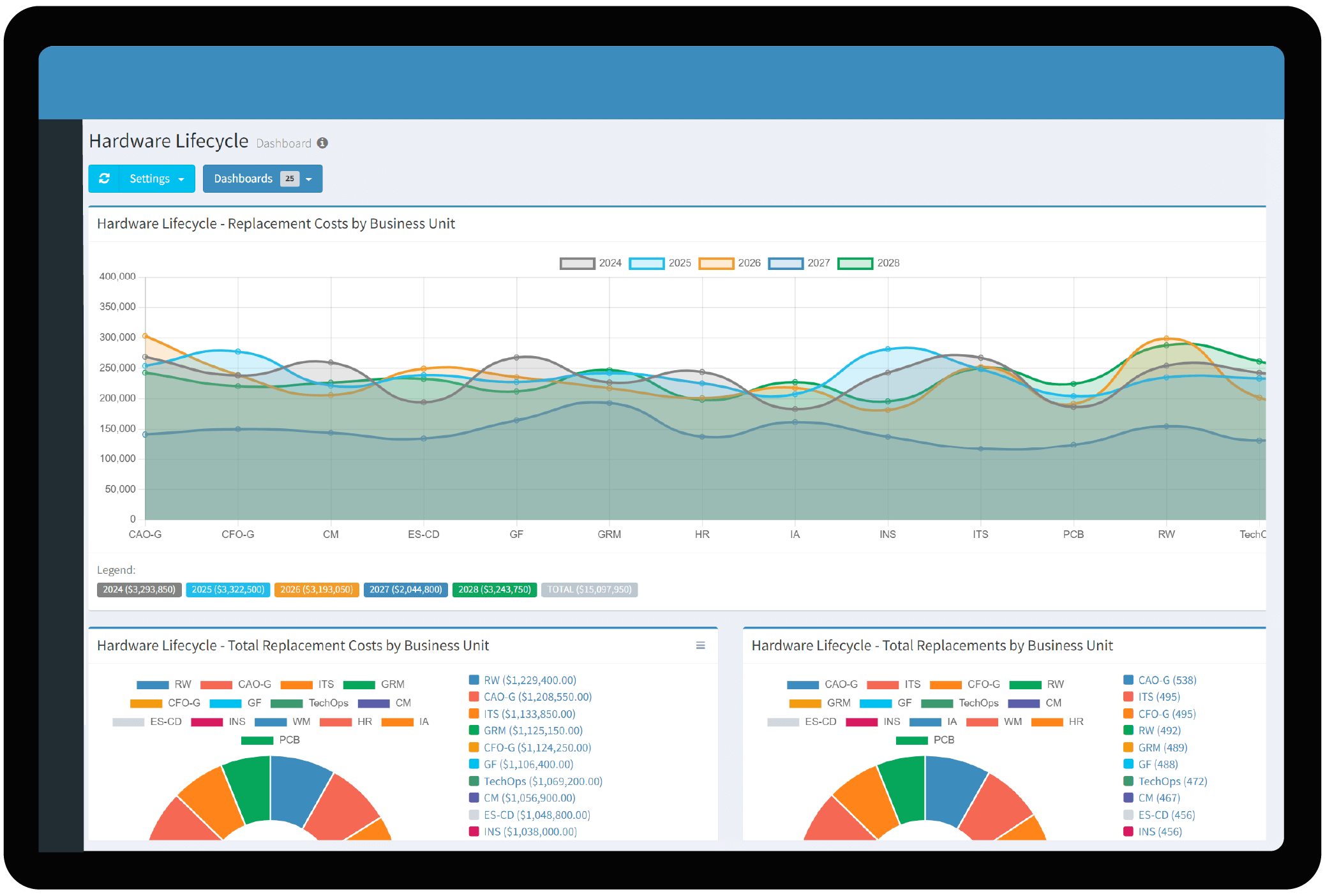Select the CAO-G (538) legend link
The width and height of the screenshot is (1325, 896).
pos(1167,680)
